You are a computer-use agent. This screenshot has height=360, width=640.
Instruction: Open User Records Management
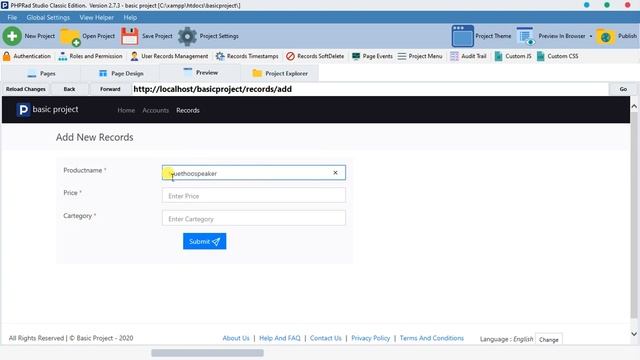tap(169, 56)
